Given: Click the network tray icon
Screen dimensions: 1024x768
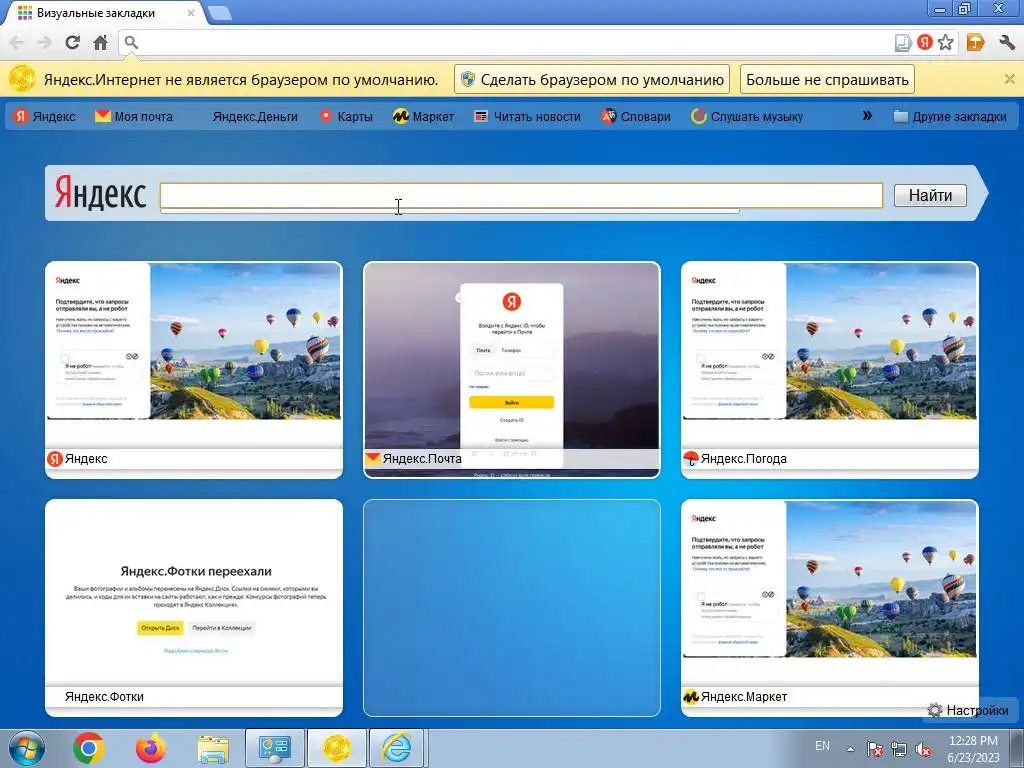Looking at the screenshot, I should pos(899,749).
